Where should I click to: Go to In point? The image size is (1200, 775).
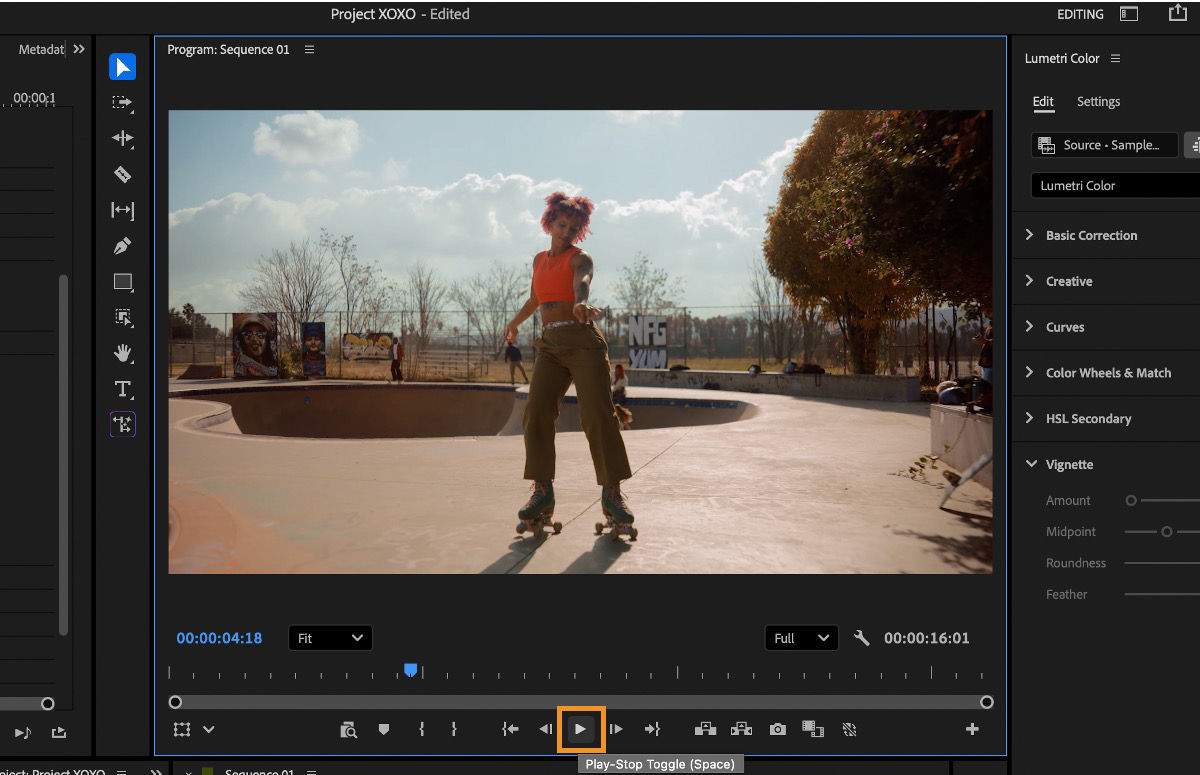pos(510,730)
